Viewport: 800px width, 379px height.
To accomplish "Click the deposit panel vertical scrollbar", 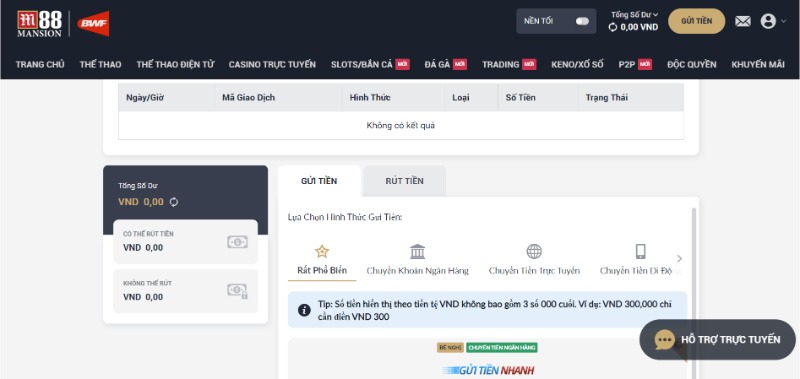I will [693, 293].
